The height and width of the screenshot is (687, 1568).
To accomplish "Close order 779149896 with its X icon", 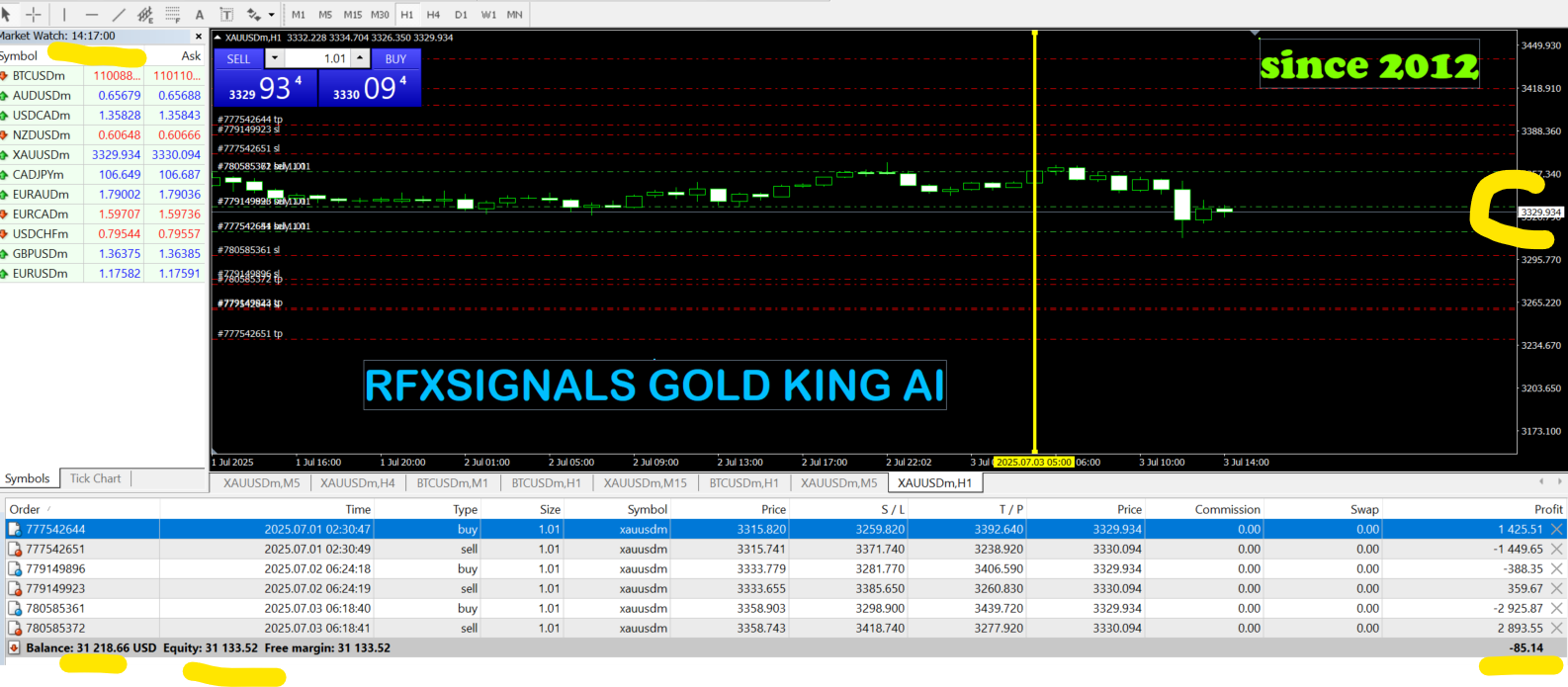I will pyautogui.click(x=1557, y=569).
